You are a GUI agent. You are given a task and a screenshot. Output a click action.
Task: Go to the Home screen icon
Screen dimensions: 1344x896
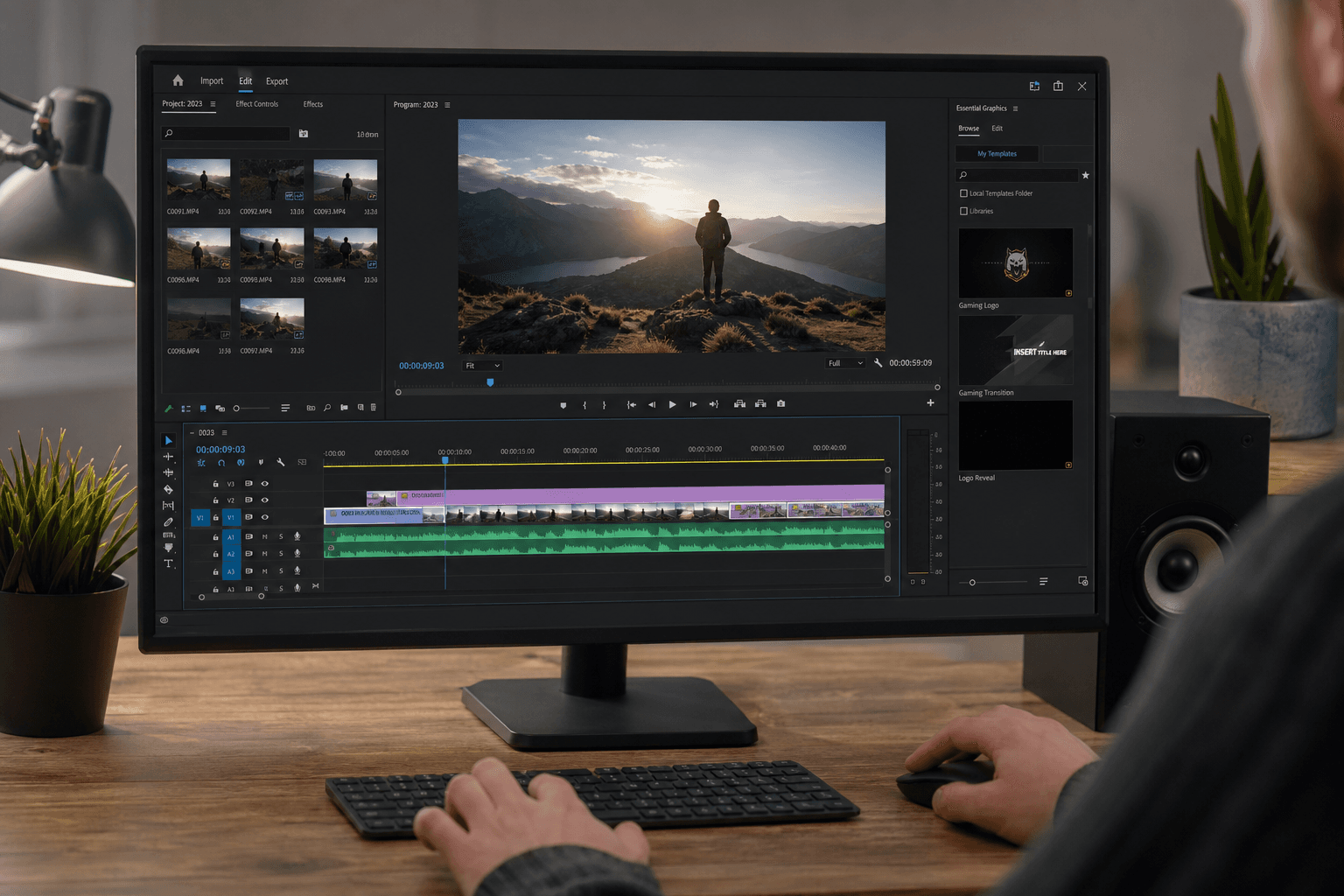[178, 80]
